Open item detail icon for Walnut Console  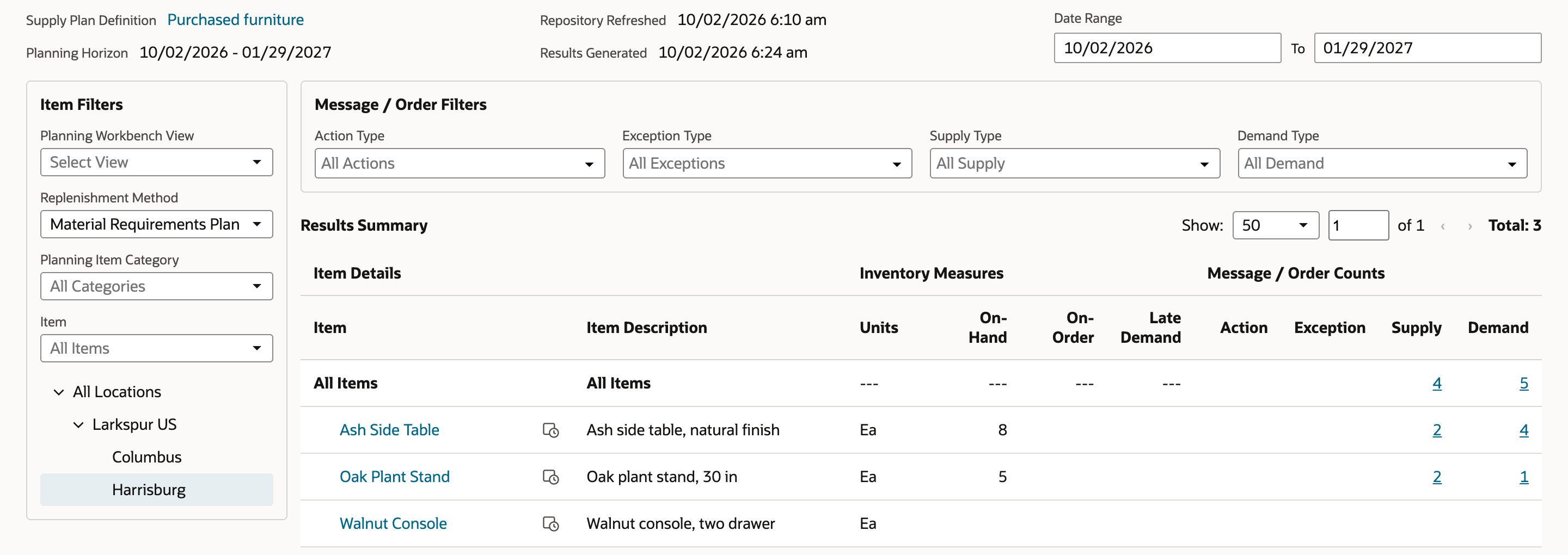coord(550,524)
